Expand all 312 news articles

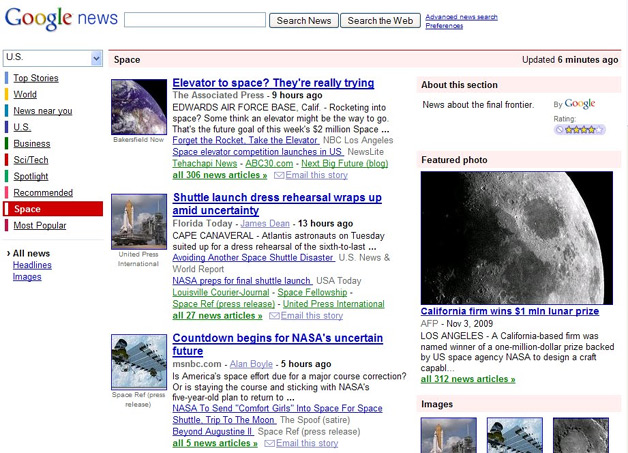coord(468,379)
